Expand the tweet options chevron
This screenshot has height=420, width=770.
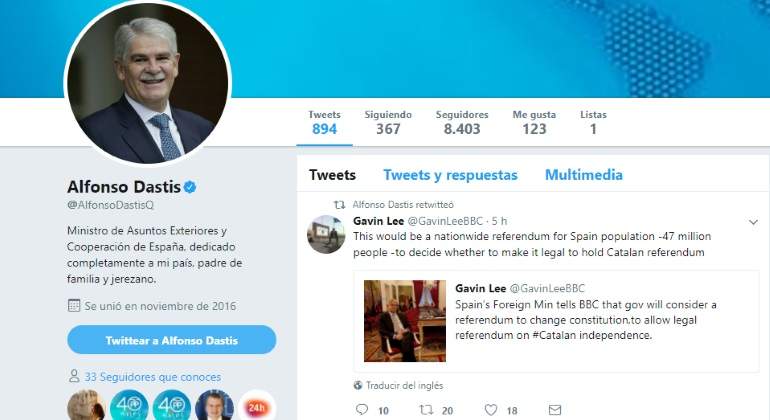click(x=753, y=221)
